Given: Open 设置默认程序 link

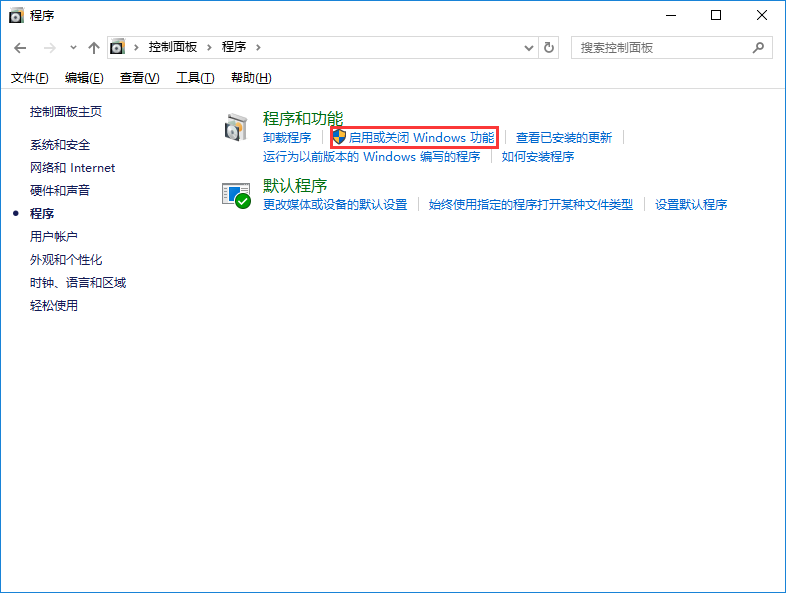Looking at the screenshot, I should coord(691,205).
